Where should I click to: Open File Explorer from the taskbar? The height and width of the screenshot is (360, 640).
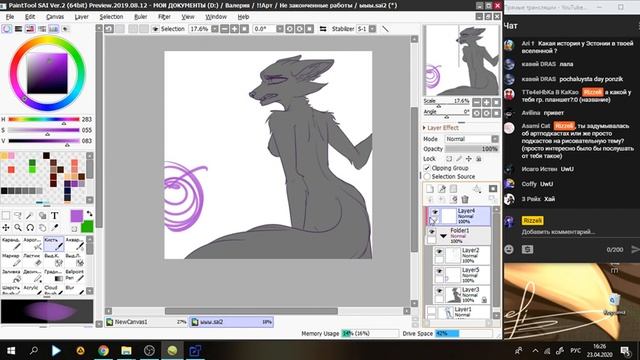point(126,350)
